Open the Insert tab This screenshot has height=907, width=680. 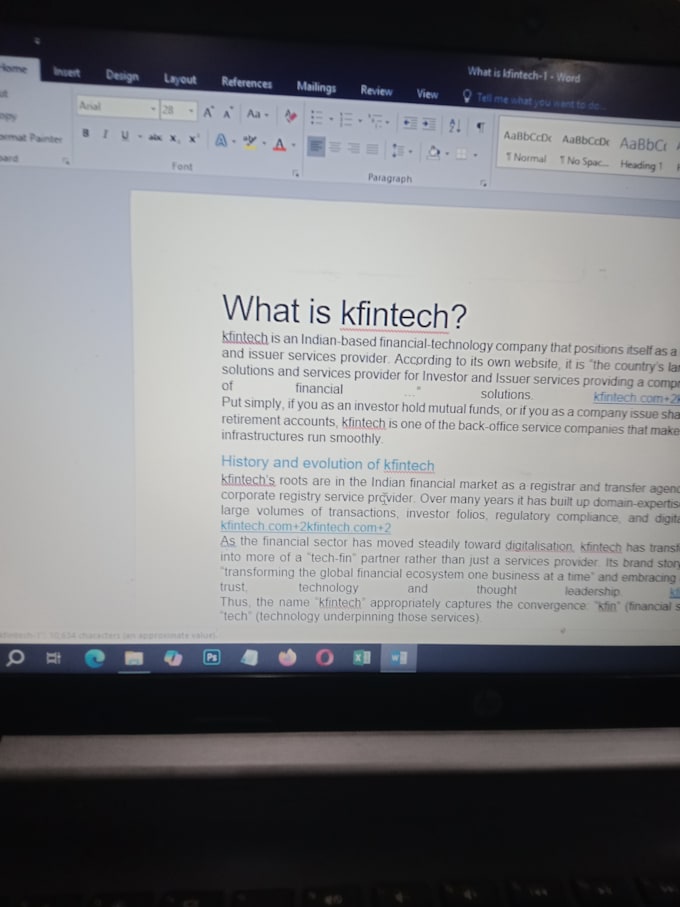(67, 72)
